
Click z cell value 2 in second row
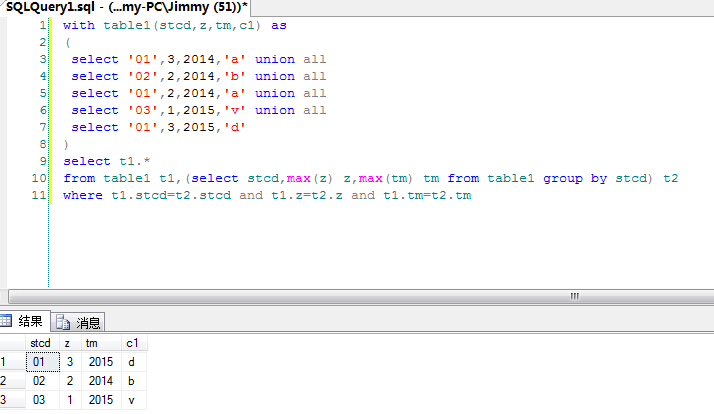[x=70, y=381]
